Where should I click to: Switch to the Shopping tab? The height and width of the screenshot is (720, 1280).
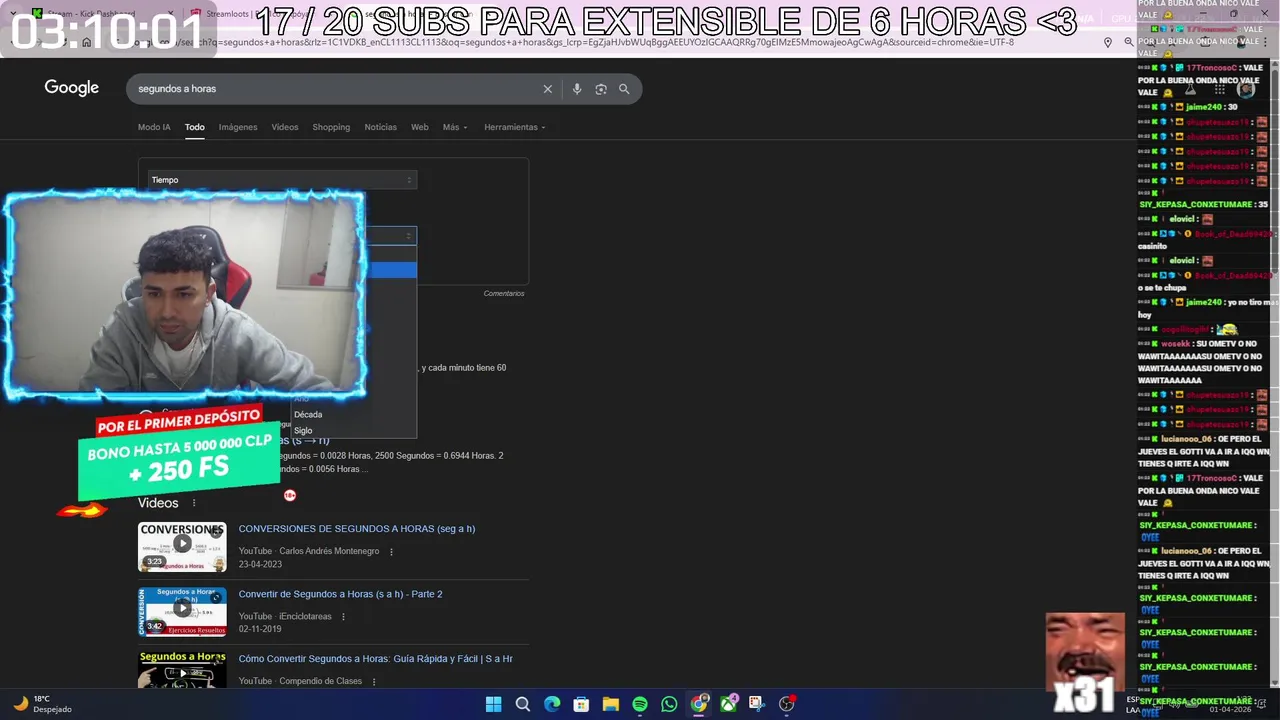(331, 127)
